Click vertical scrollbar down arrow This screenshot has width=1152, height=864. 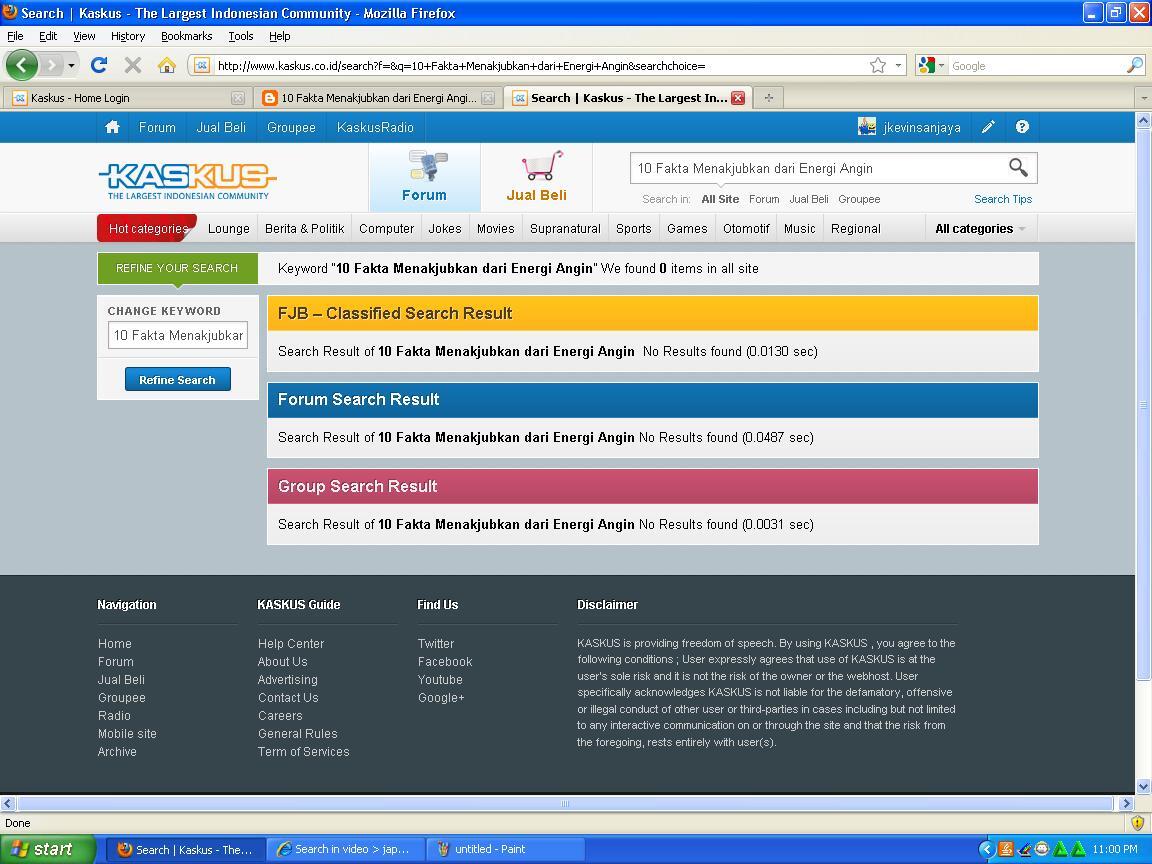(x=1143, y=785)
